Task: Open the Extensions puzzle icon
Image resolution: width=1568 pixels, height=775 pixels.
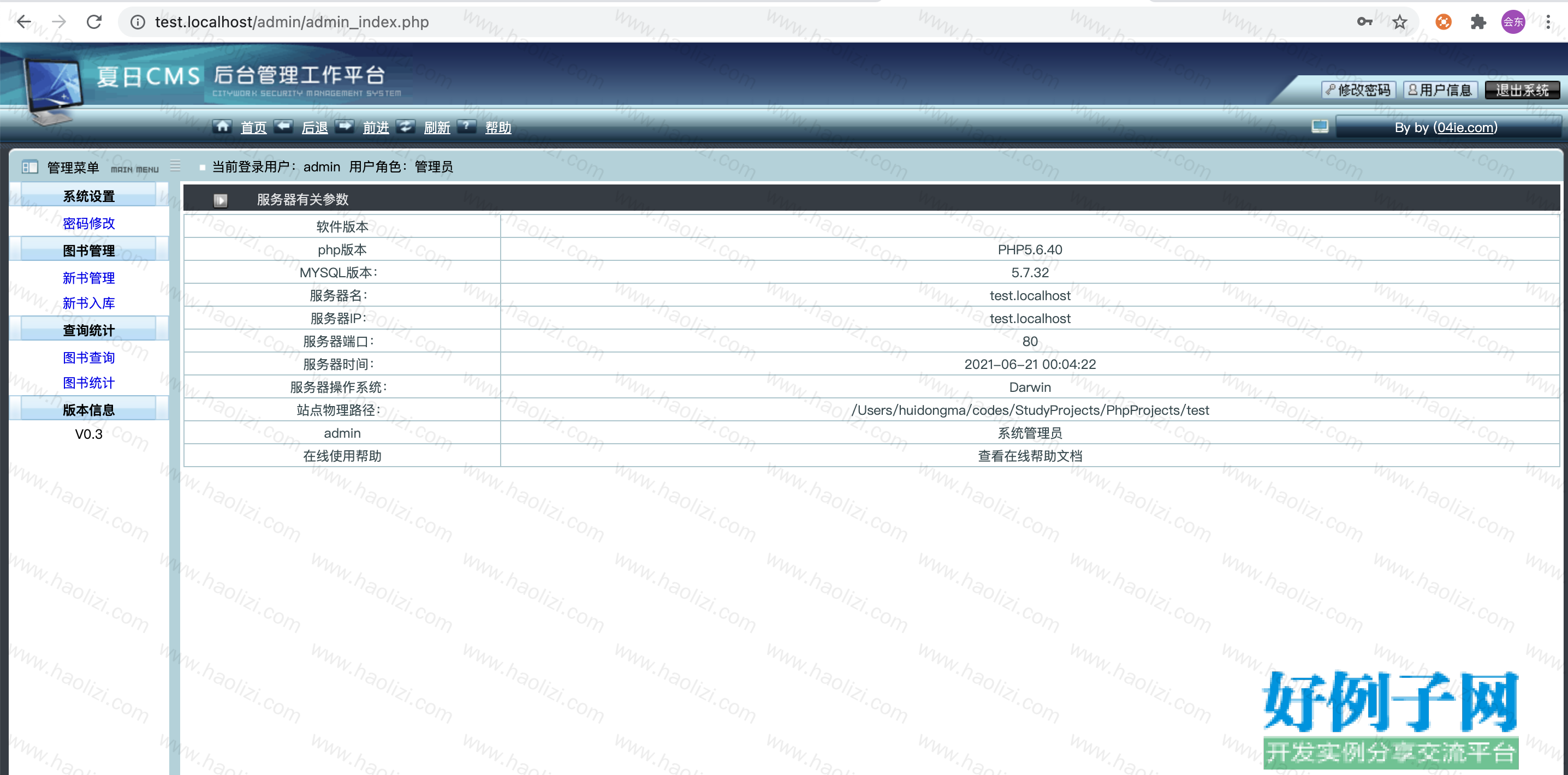Action: click(x=1478, y=22)
